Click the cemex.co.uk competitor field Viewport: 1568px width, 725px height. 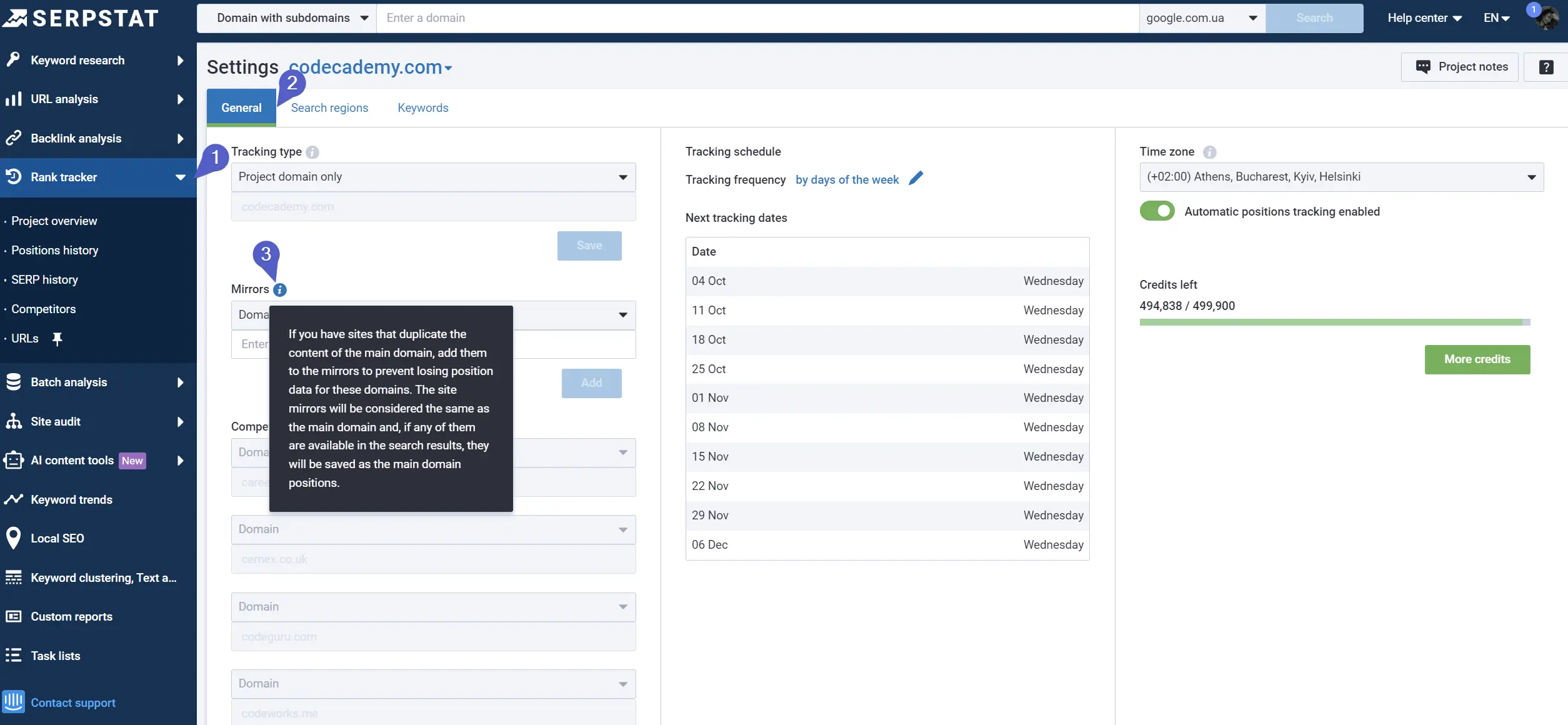click(433, 559)
